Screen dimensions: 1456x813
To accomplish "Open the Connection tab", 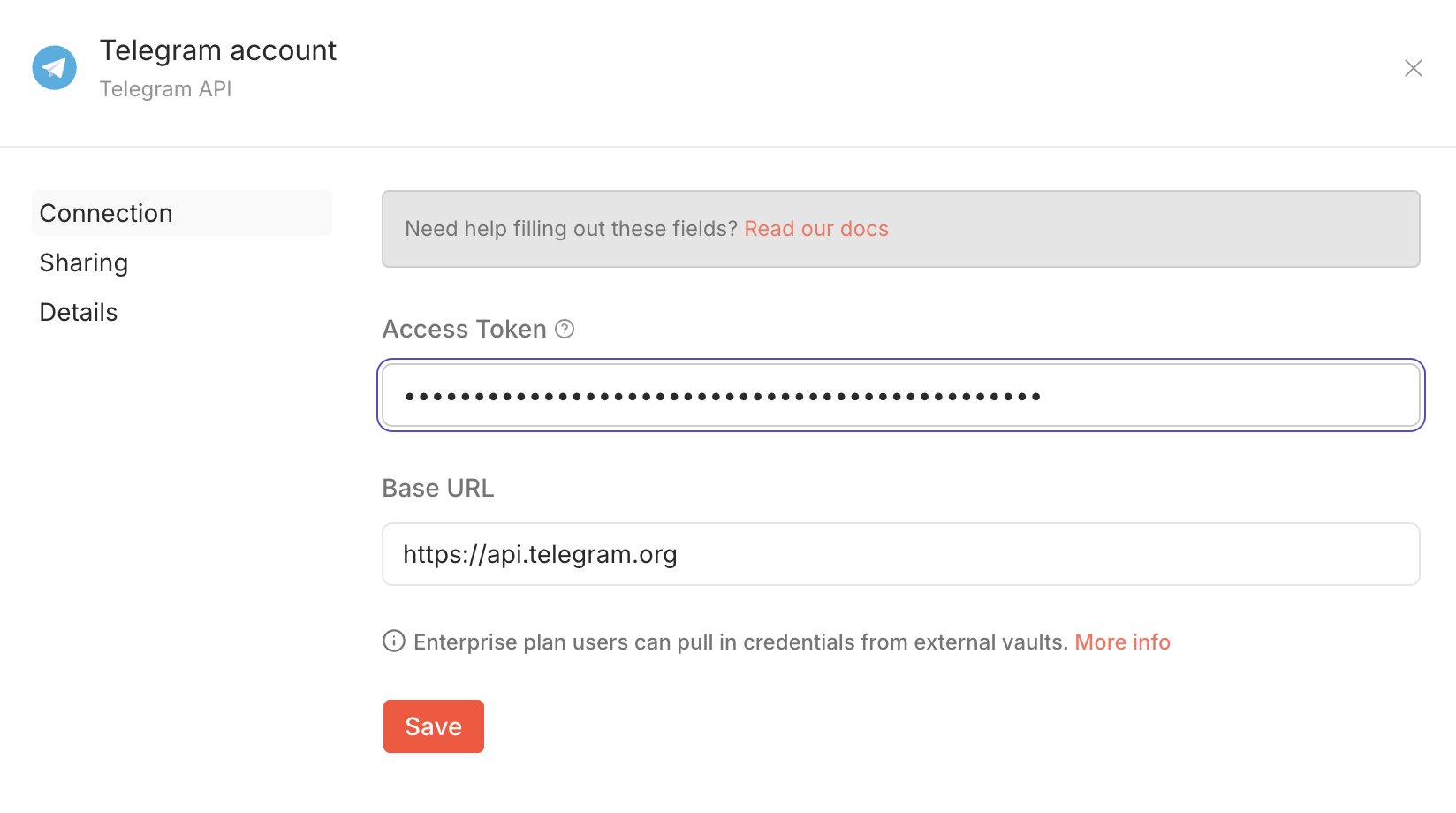I will click(x=106, y=213).
